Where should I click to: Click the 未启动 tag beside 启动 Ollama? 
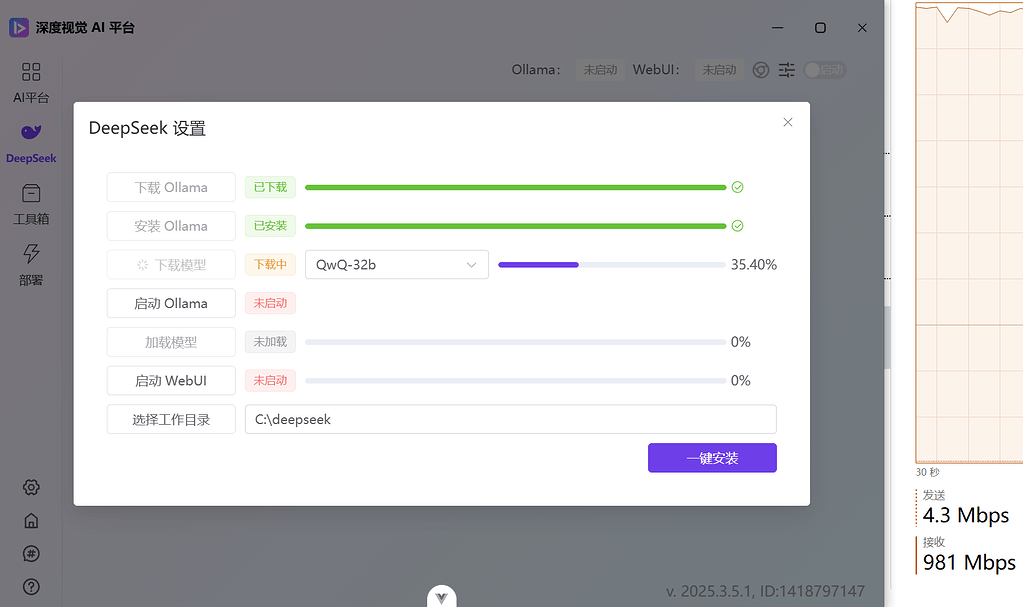pyautogui.click(x=270, y=303)
